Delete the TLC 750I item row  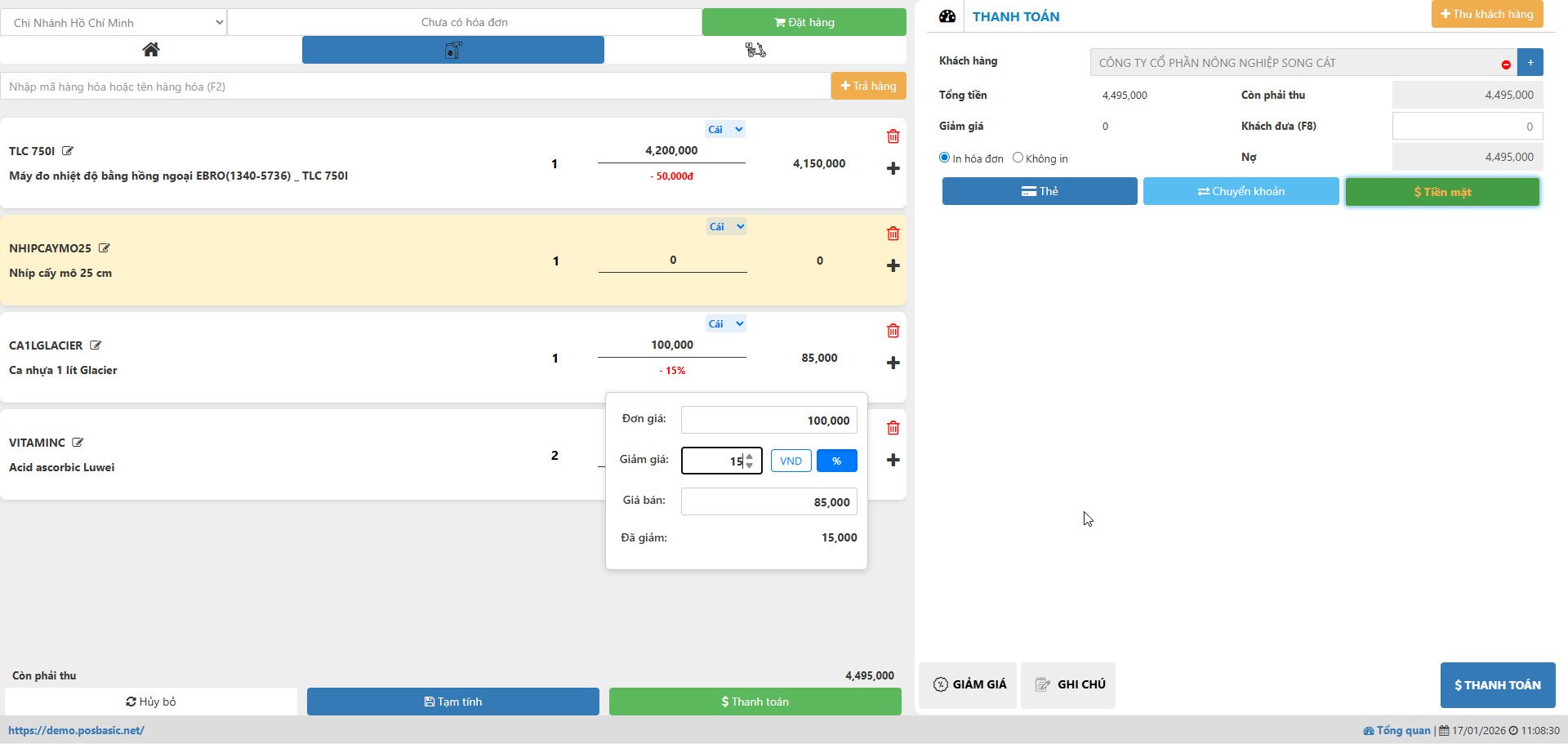[x=893, y=136]
